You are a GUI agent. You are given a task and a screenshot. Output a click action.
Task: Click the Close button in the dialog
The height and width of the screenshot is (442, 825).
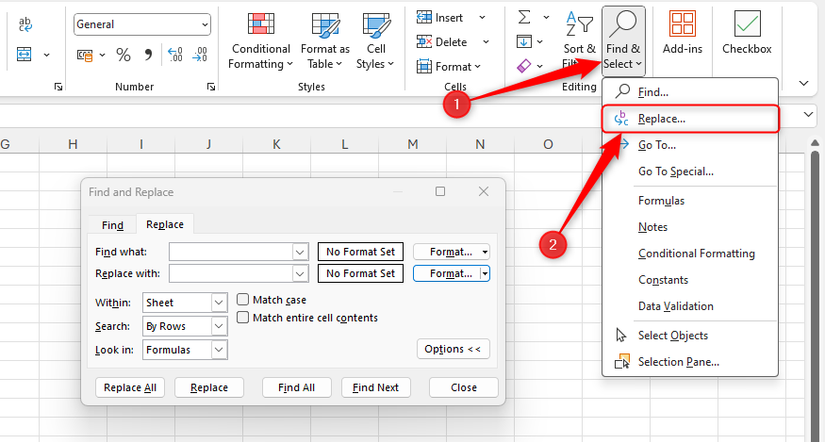[464, 387]
